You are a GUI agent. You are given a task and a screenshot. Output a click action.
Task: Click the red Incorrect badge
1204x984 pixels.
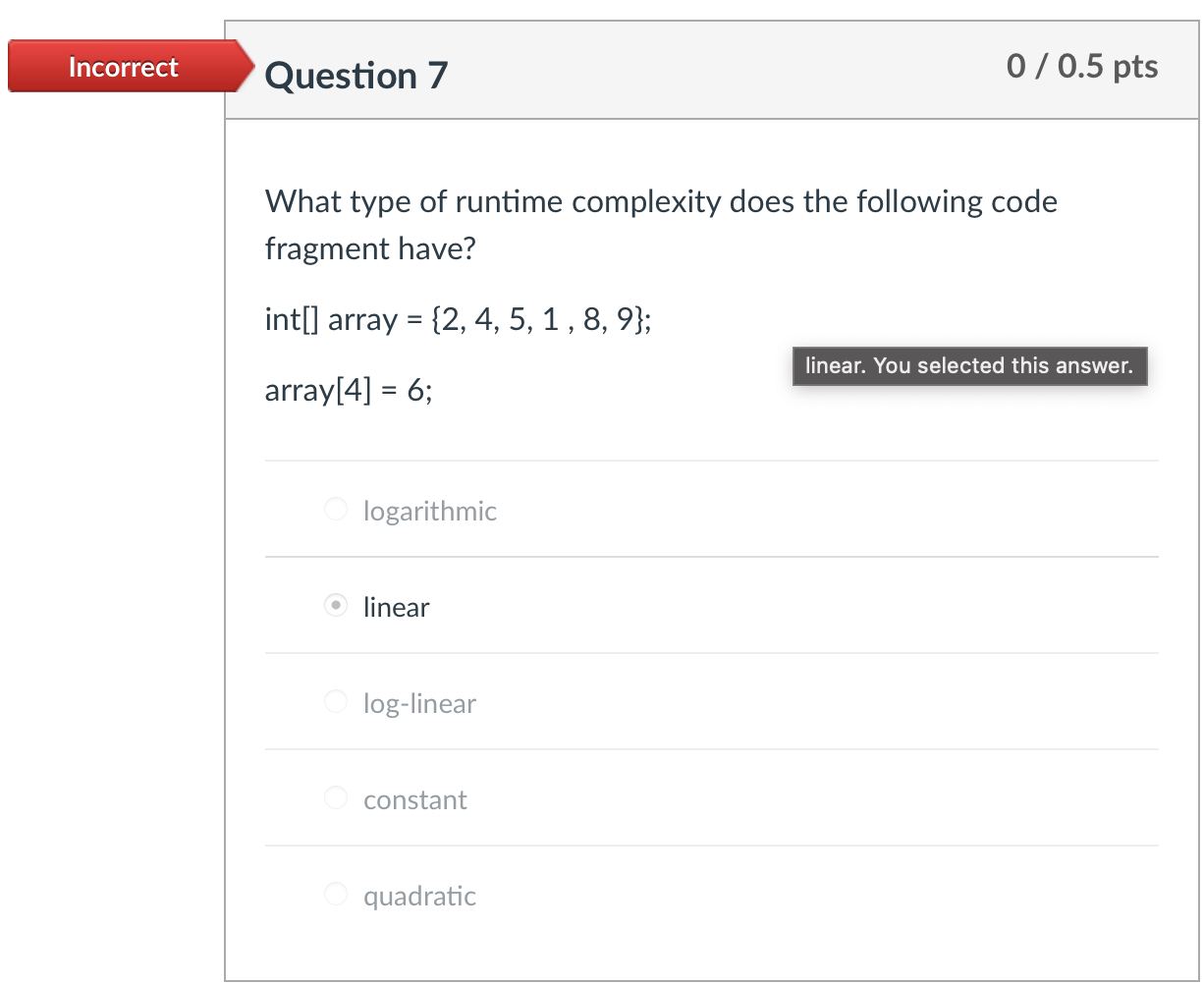point(123,67)
